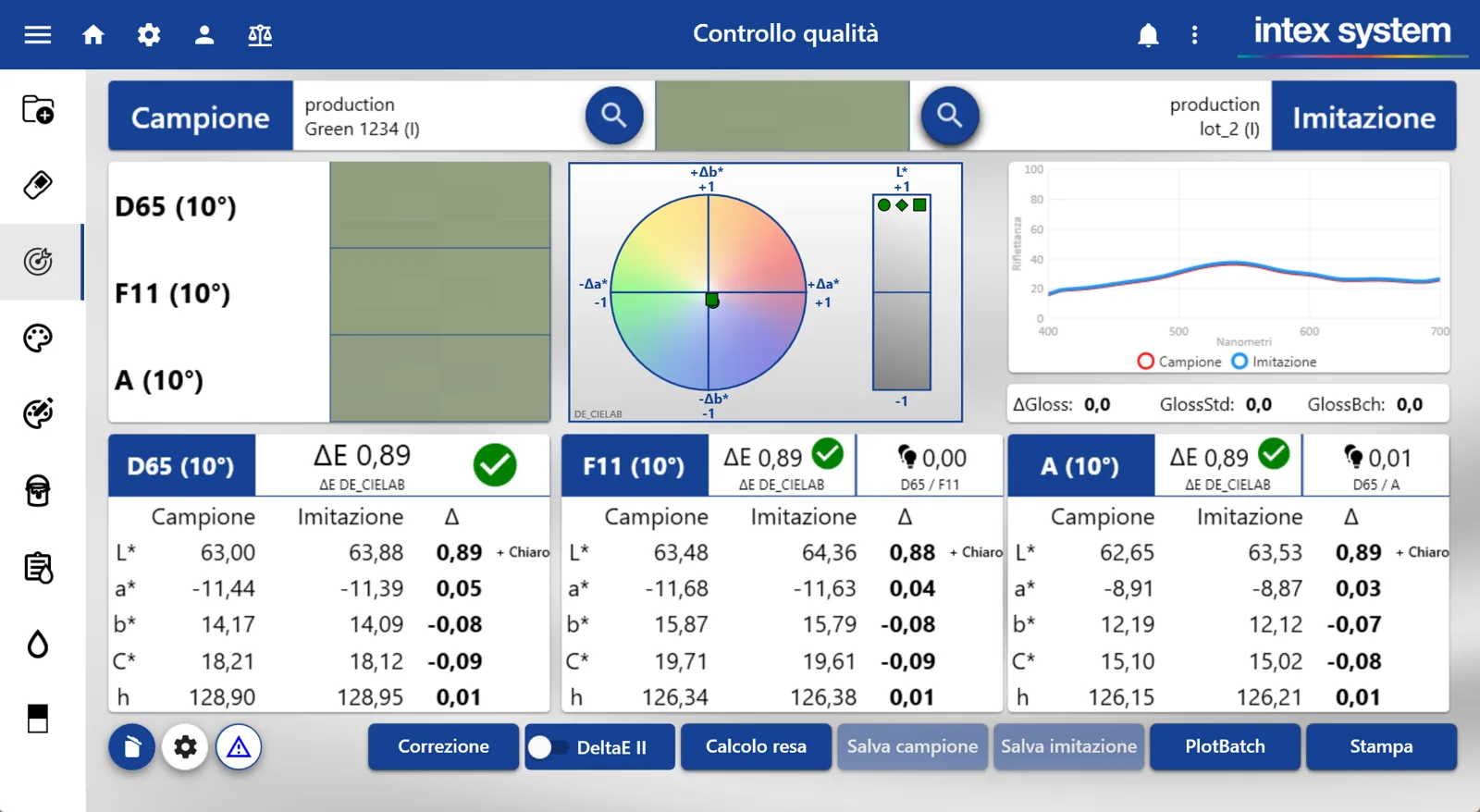Select the A (10°) illuminant header
Viewport: 1480px width, 812px height.
[1080, 465]
